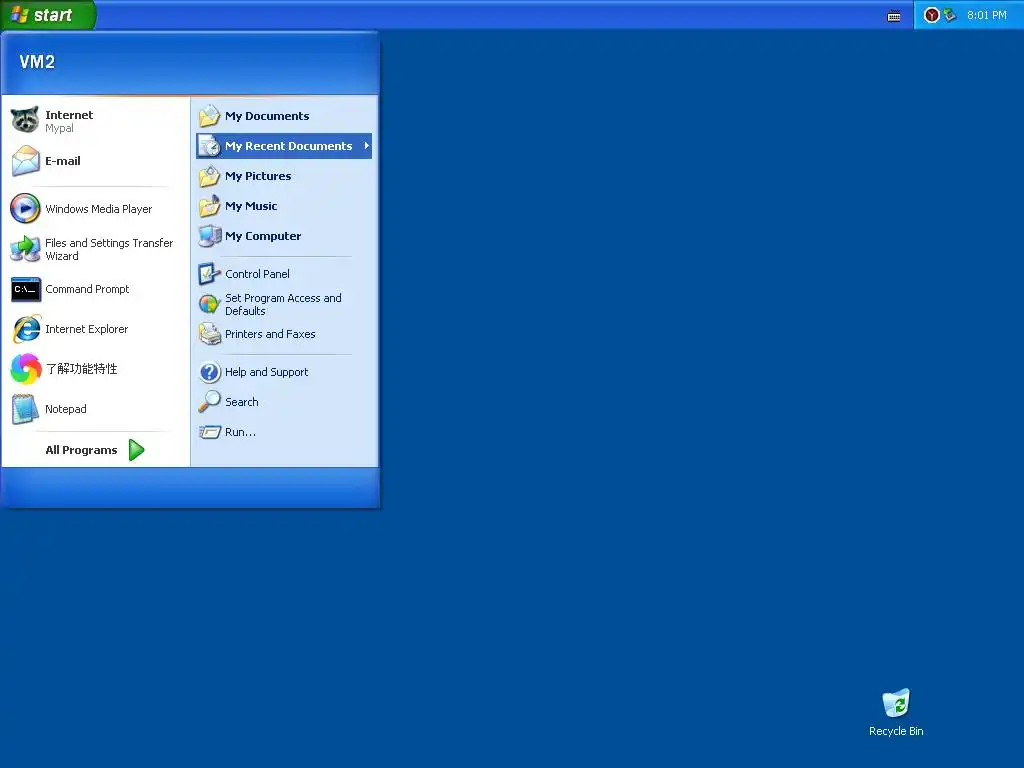Click the "Set Program Access and Defaults" label
Image resolution: width=1024 pixels, height=768 pixels.
(283, 304)
